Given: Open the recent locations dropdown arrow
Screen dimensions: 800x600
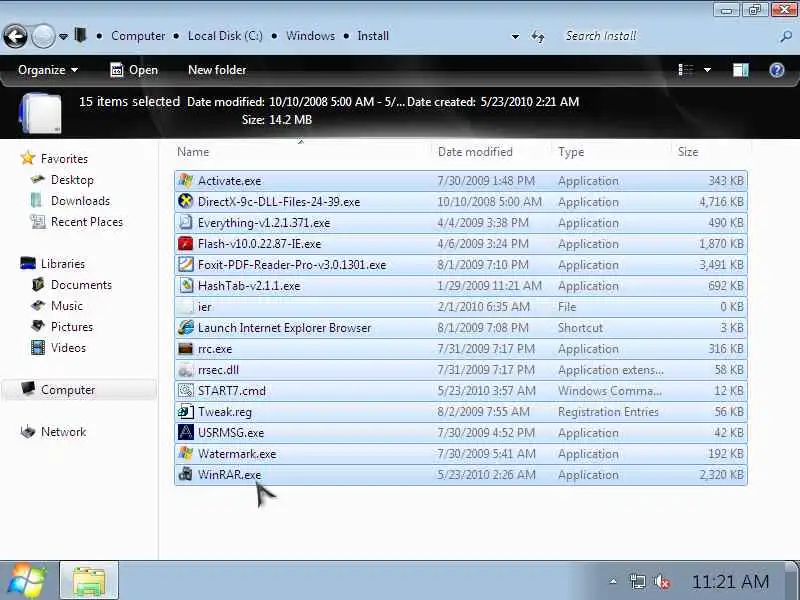Looking at the screenshot, I should click(x=63, y=37).
